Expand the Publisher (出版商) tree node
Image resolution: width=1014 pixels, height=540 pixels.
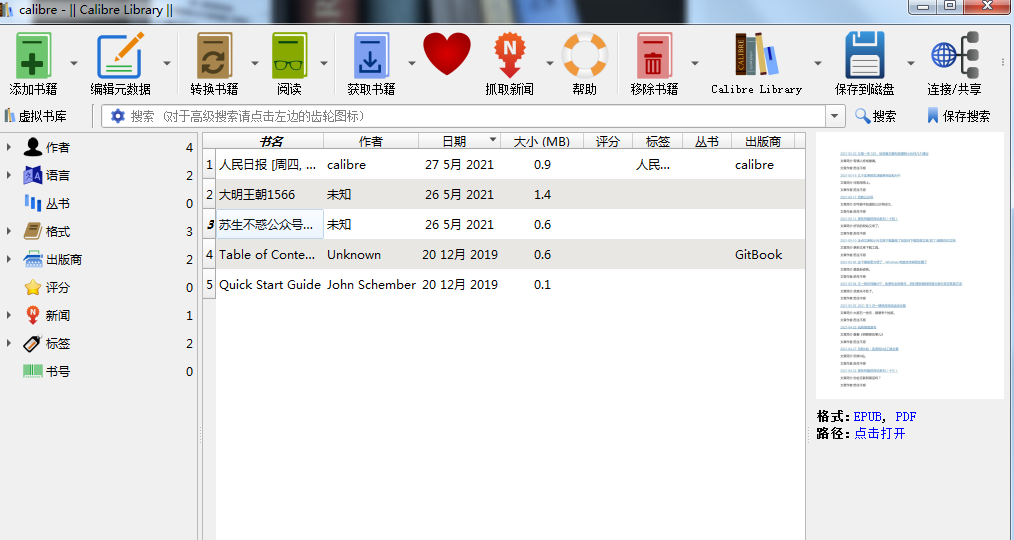coord(8,259)
